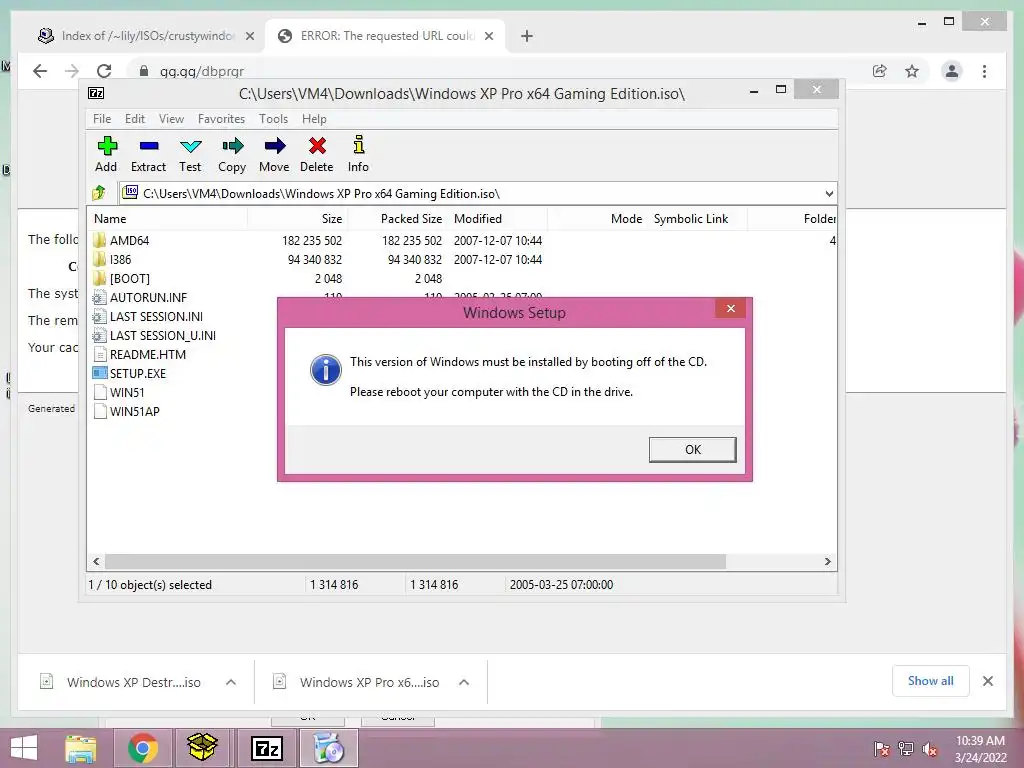
Task: Expand options for Windows XP Destr...iso
Action: (x=231, y=682)
